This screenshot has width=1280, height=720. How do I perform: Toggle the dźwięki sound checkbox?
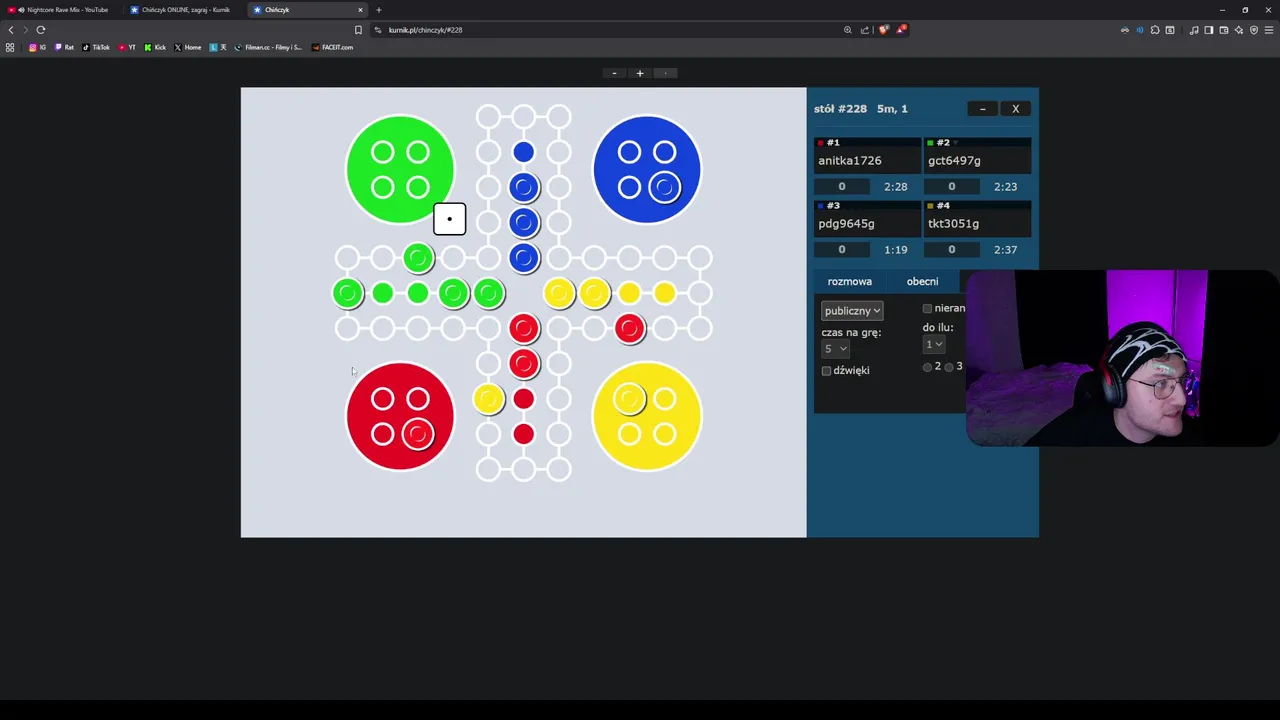[x=826, y=371]
